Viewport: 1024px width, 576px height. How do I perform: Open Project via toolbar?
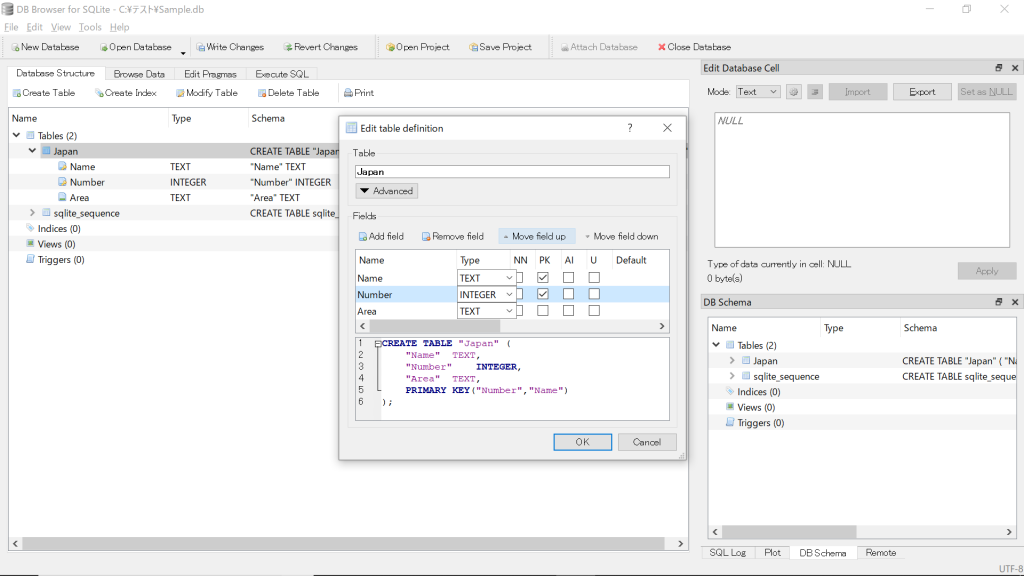(x=417, y=47)
